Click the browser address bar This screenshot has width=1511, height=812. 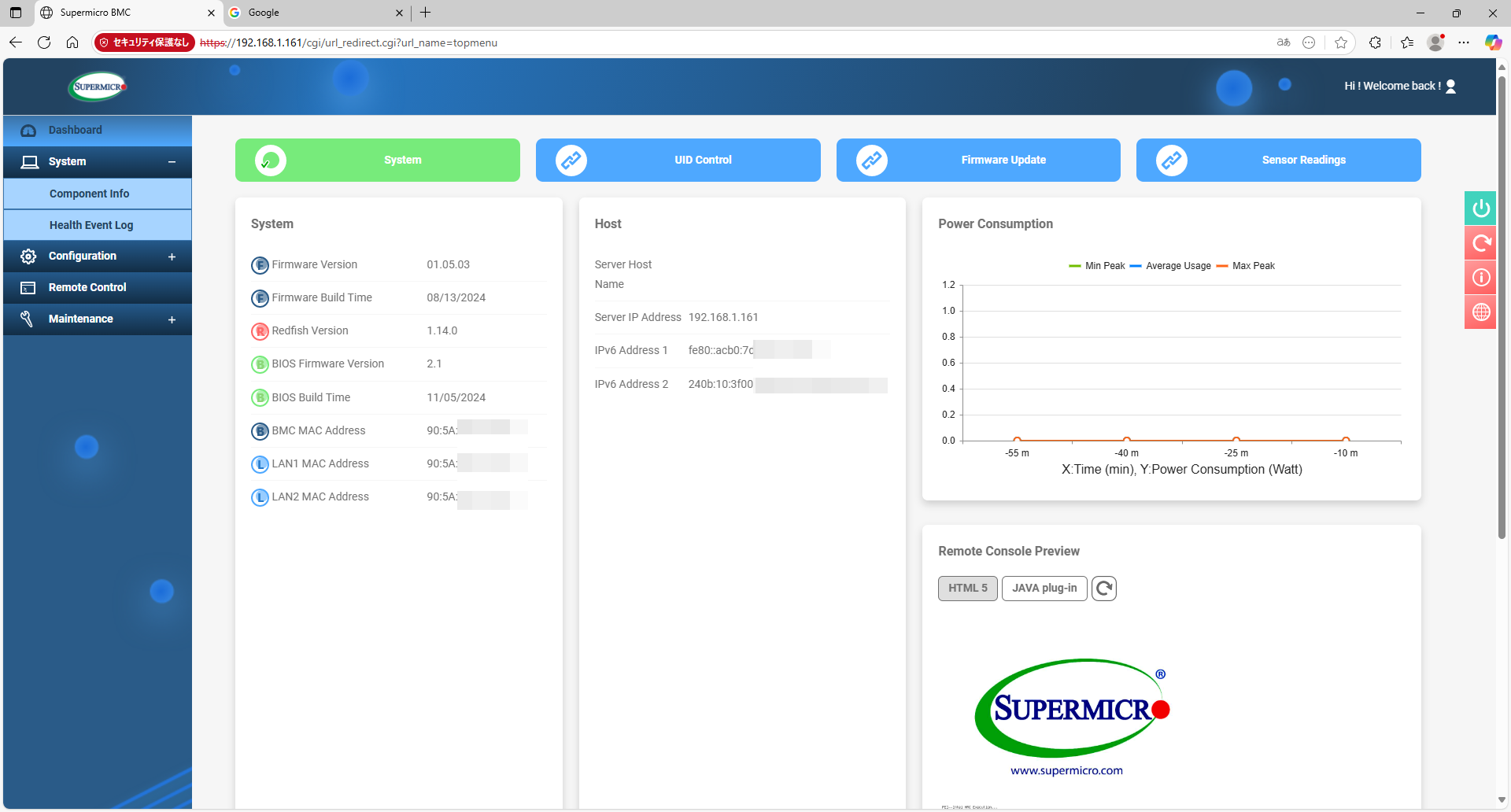708,42
